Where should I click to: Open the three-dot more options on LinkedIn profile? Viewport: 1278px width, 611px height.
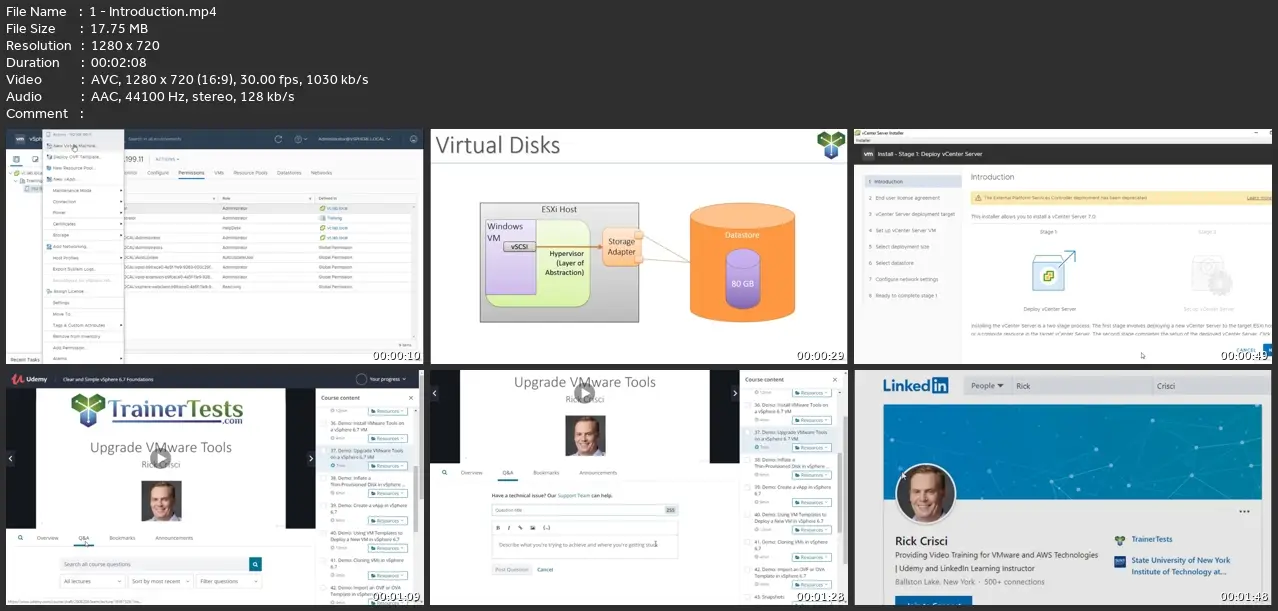(1244, 511)
